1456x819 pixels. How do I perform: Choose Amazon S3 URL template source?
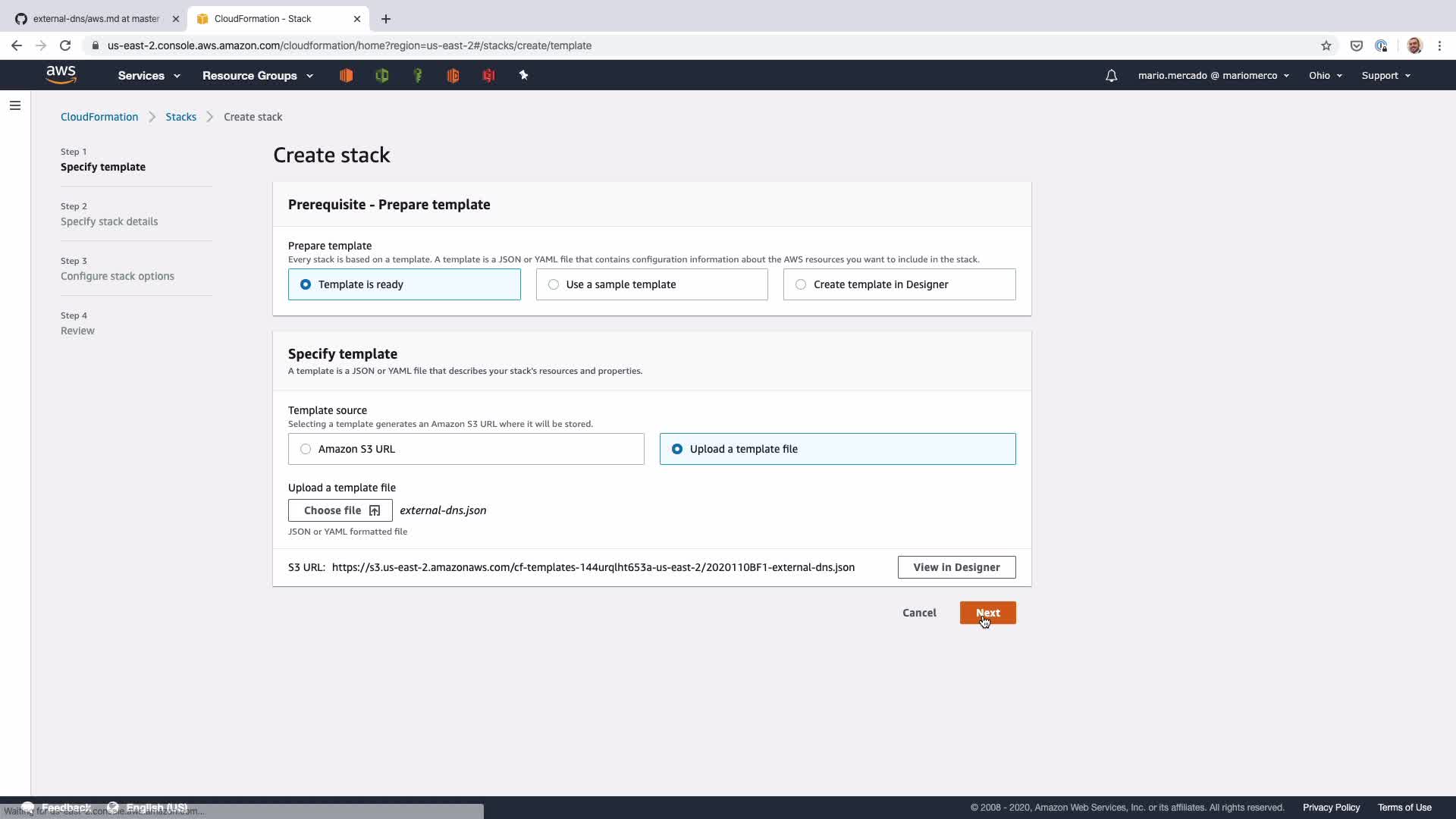click(x=466, y=449)
